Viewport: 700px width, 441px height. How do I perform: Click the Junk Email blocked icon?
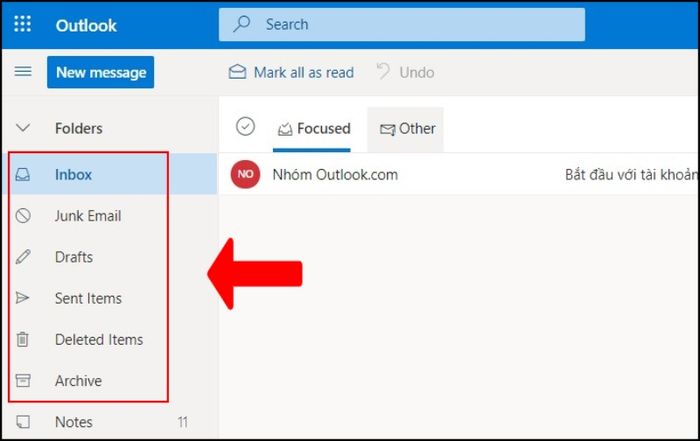[x=23, y=216]
